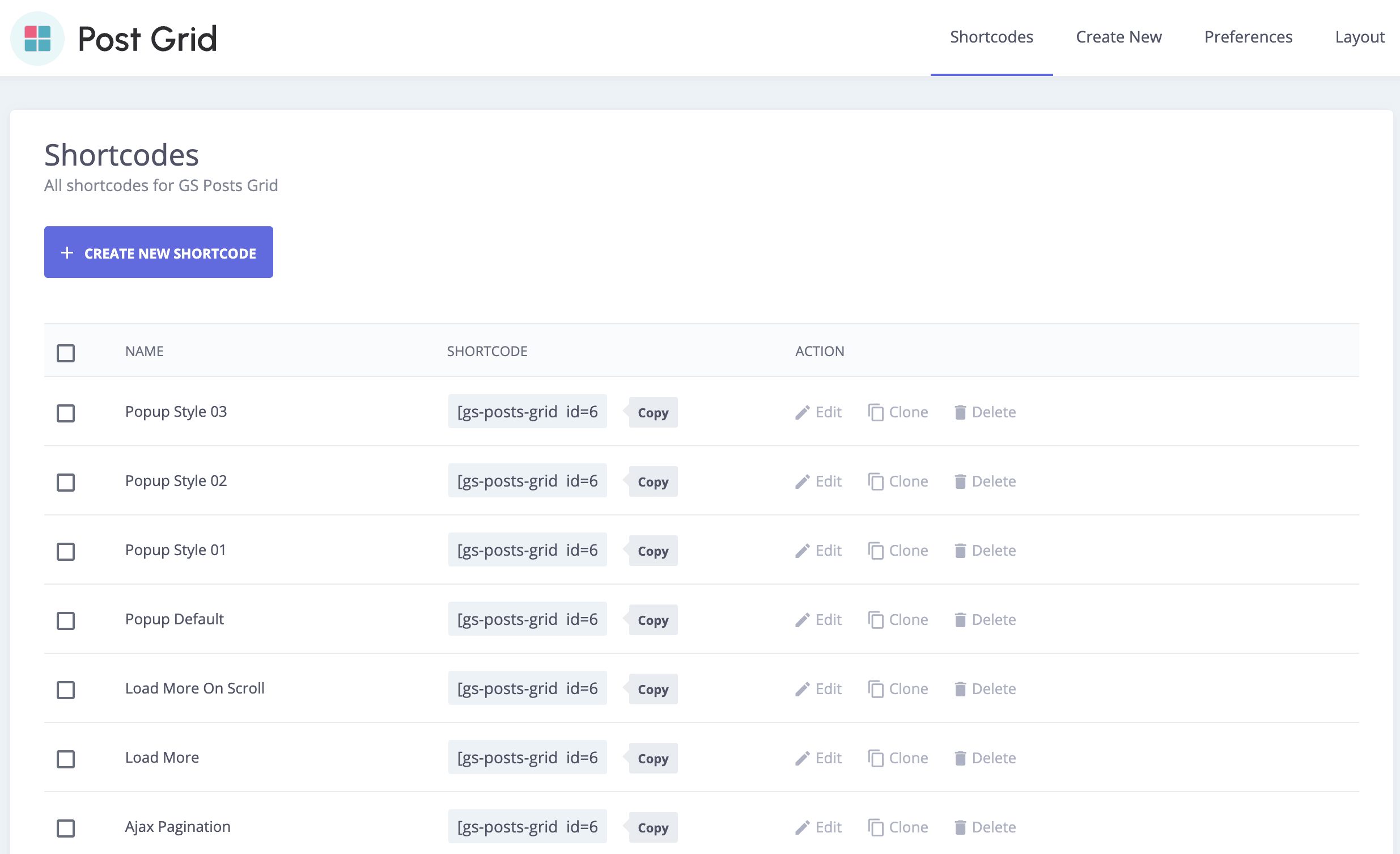Click the "Ajax Pagination" name

178,827
